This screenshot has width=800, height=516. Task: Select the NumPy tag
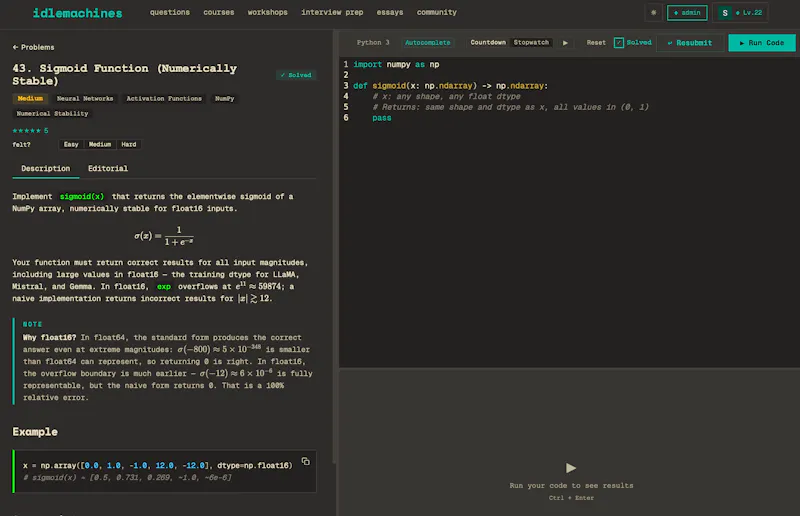224,99
